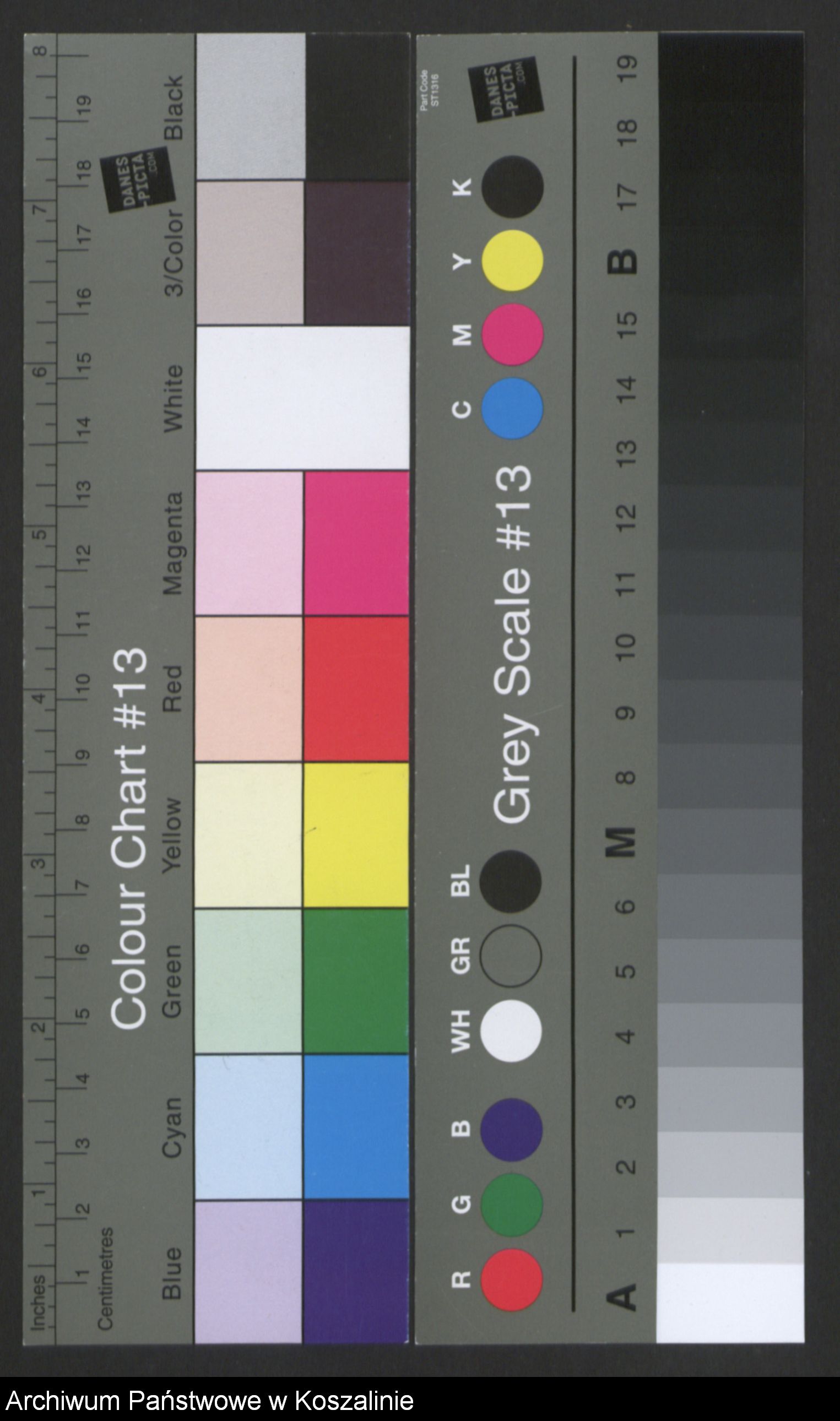
Task: Click the Danes-Picta logo on colour chart
Action: click(135, 181)
